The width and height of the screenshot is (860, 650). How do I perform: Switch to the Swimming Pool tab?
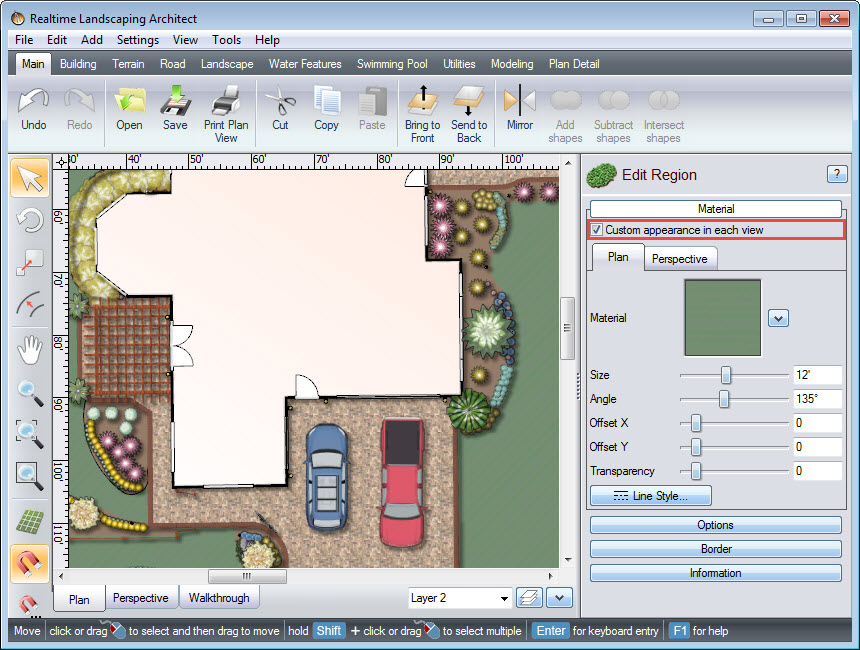(392, 64)
